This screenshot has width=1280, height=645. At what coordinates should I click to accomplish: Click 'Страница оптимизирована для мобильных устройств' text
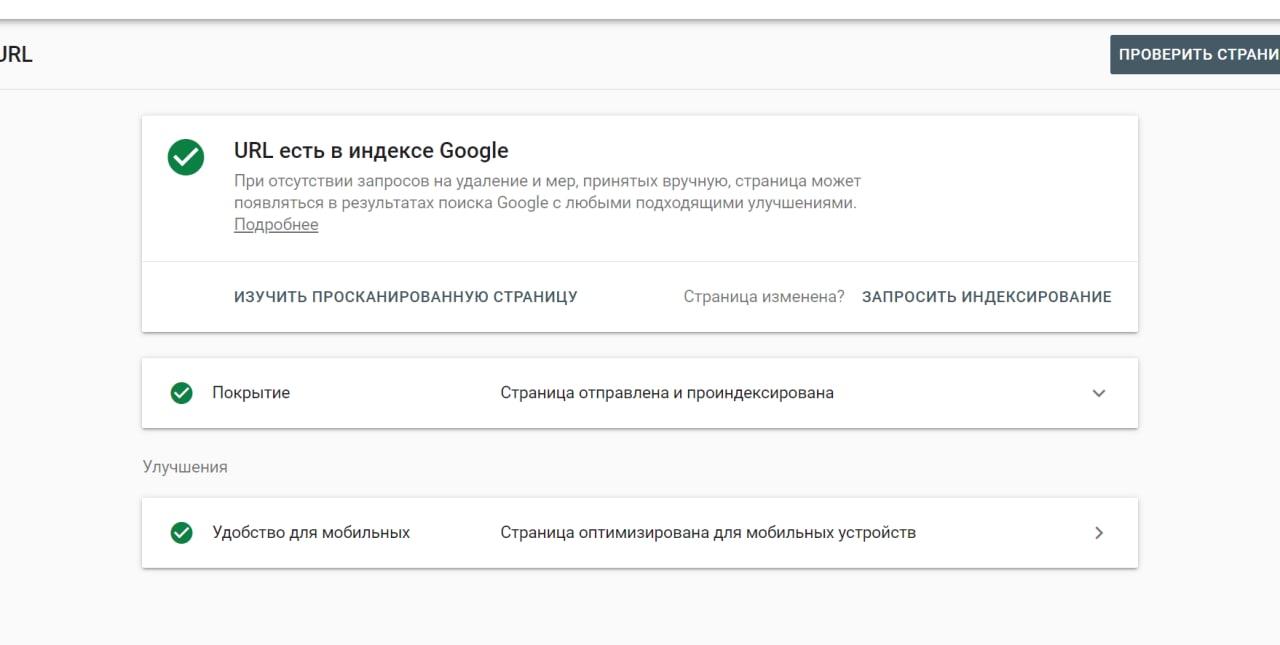click(x=708, y=533)
